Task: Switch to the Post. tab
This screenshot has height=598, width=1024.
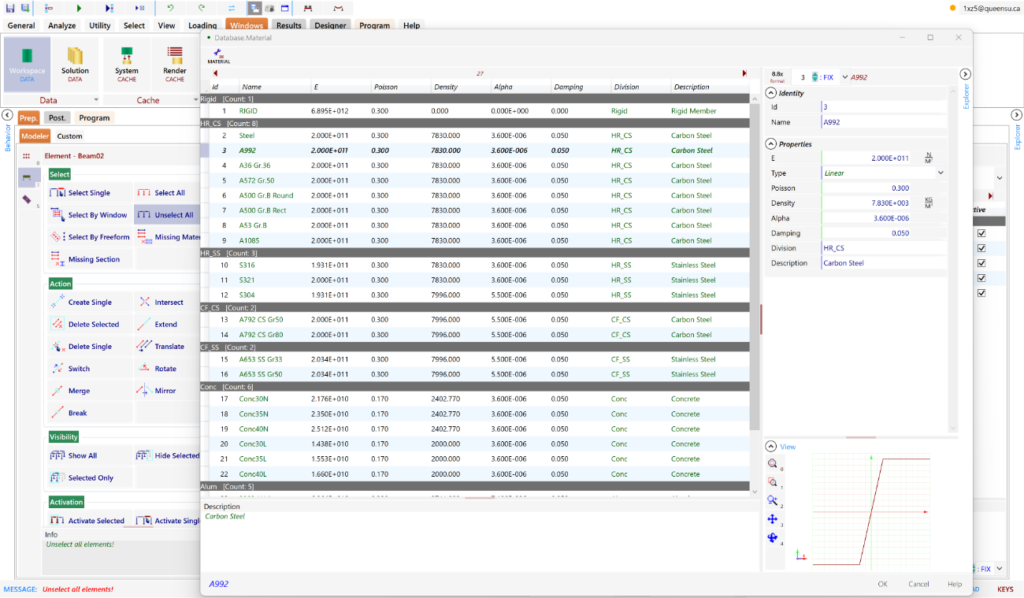Action: 57,118
